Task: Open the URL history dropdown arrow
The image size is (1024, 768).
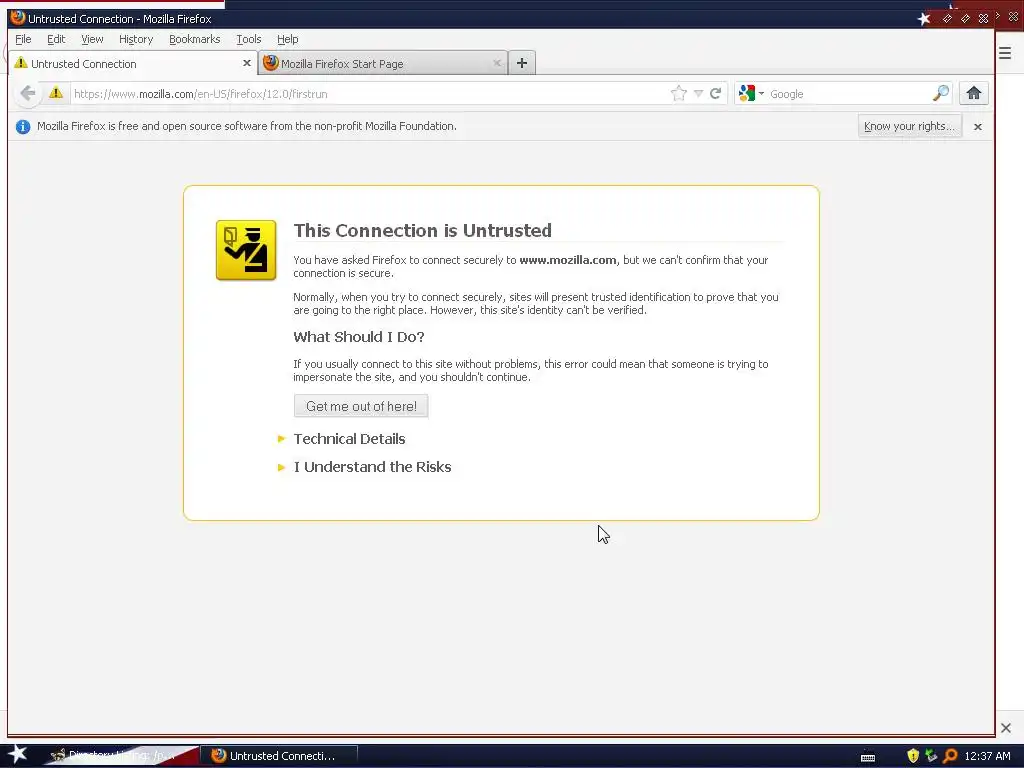Action: coord(697,93)
